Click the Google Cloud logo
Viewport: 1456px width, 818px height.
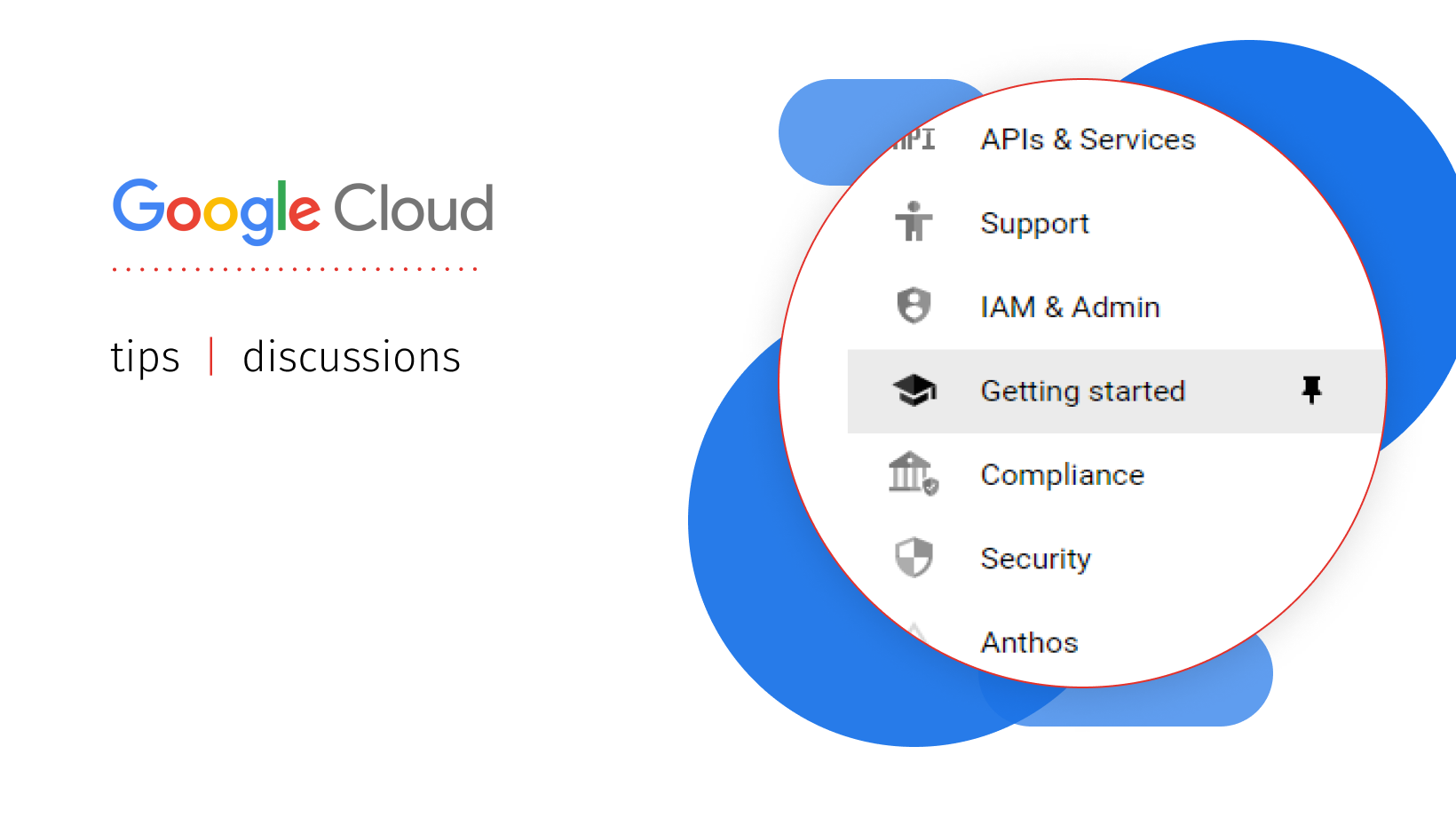click(303, 210)
